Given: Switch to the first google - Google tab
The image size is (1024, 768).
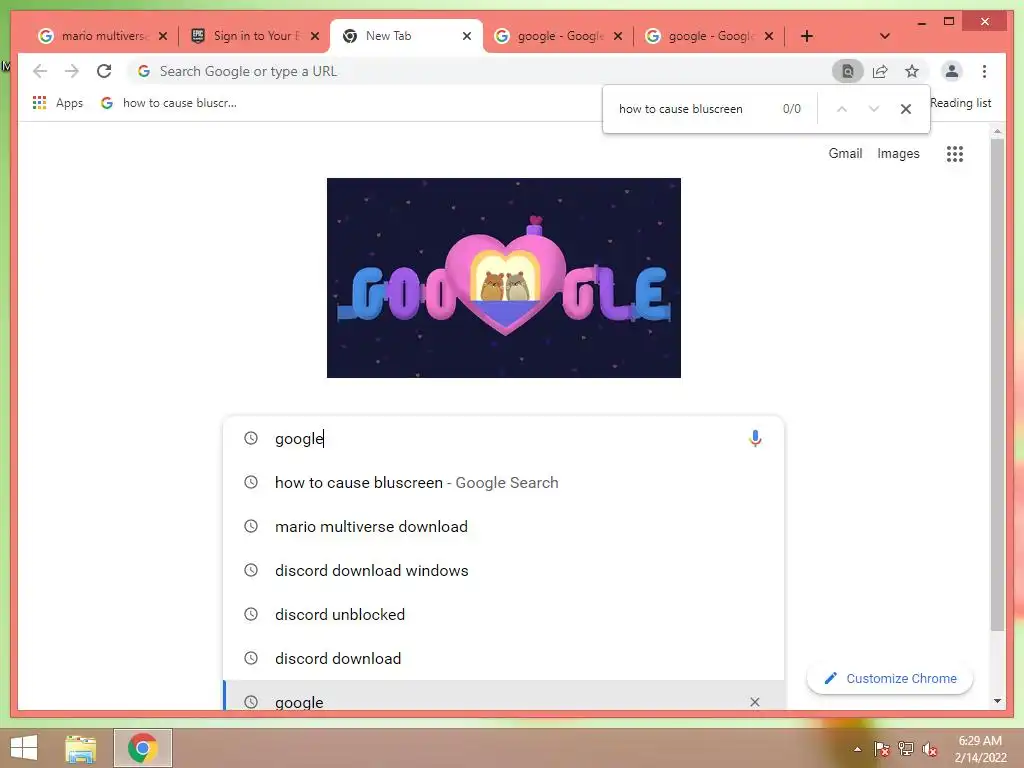Looking at the screenshot, I should coord(558,36).
